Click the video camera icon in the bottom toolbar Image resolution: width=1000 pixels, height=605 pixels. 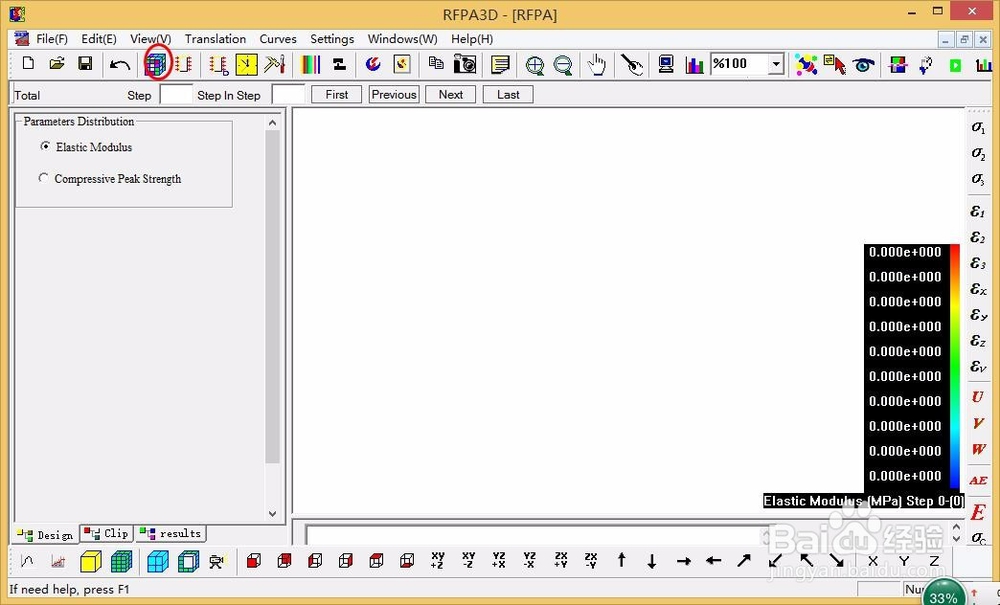217,562
